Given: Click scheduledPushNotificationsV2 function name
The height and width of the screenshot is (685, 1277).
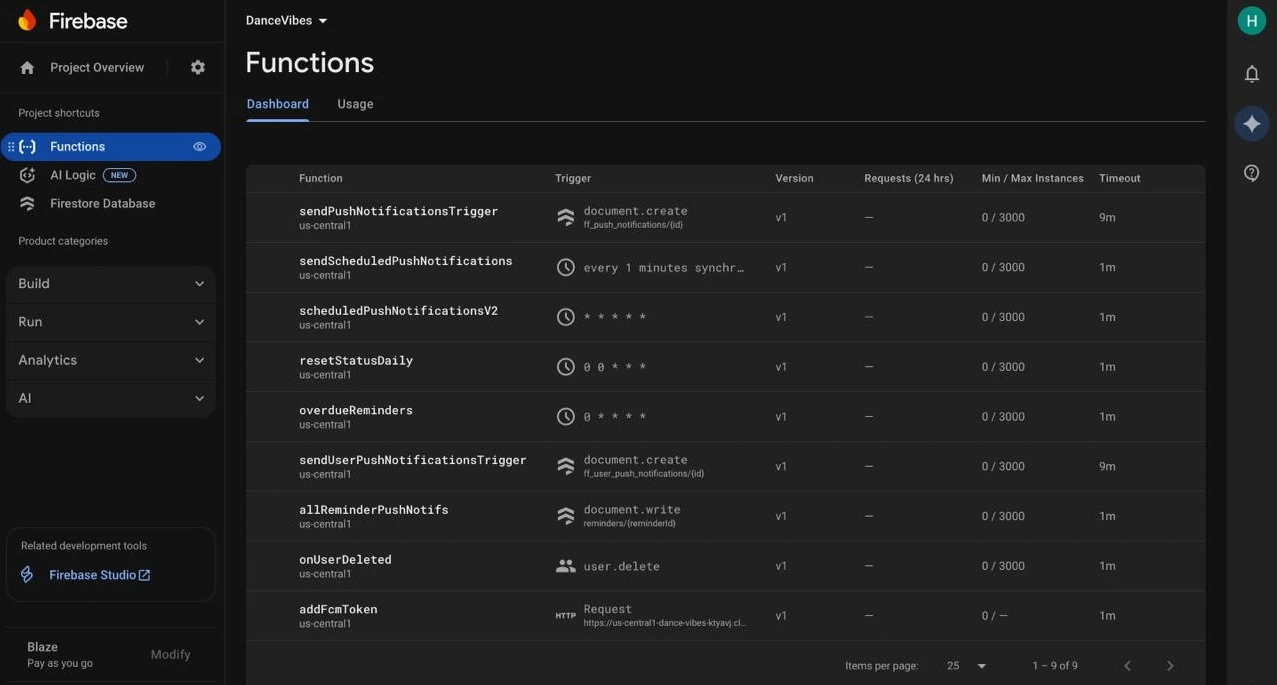Looking at the screenshot, I should 398,311.
